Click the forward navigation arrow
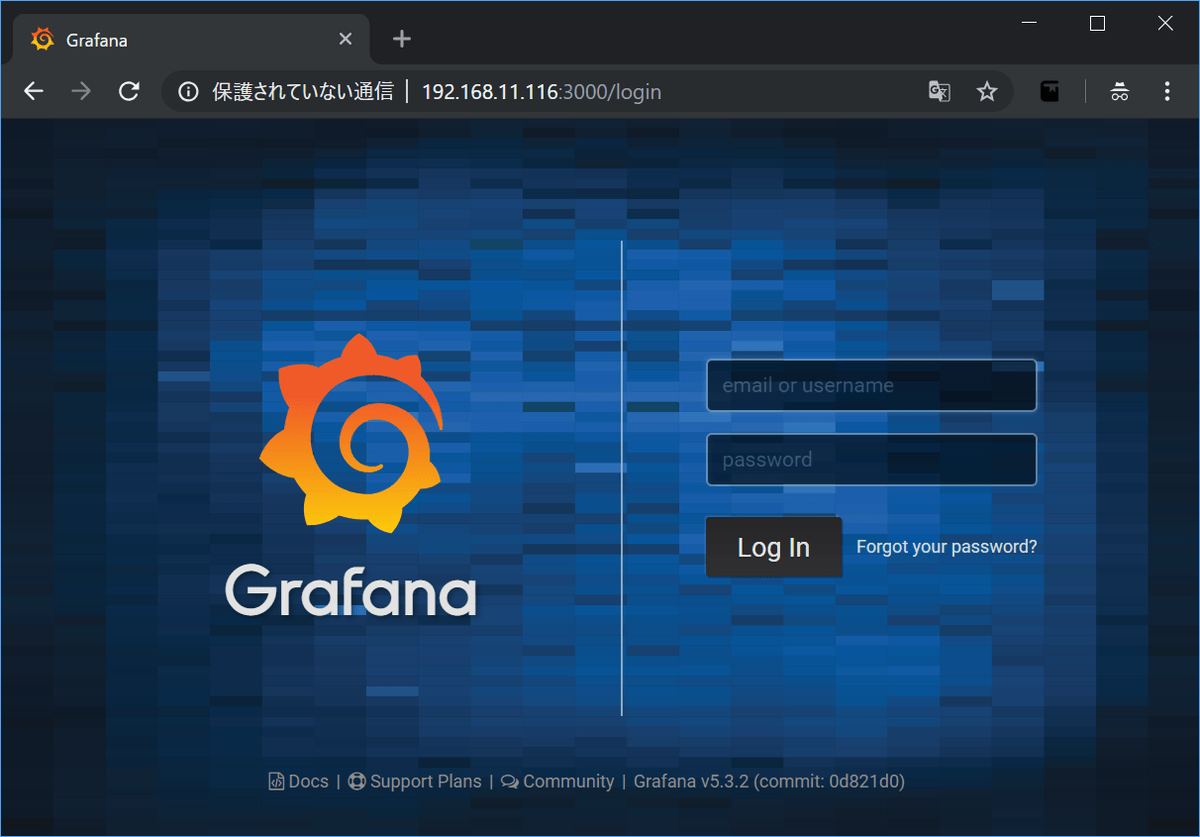 click(81, 92)
